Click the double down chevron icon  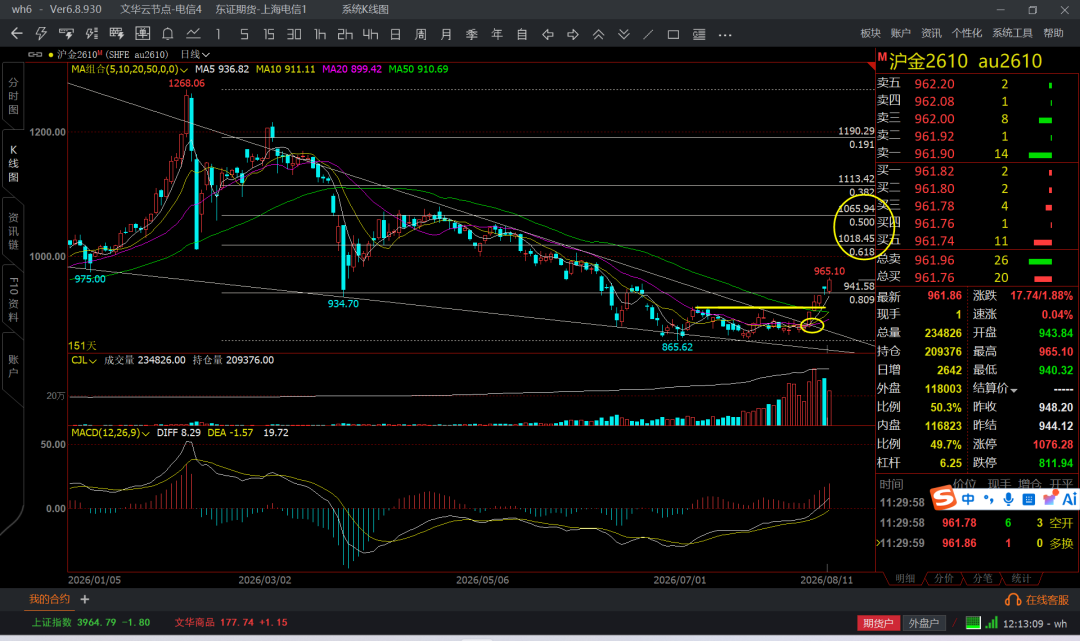point(623,34)
